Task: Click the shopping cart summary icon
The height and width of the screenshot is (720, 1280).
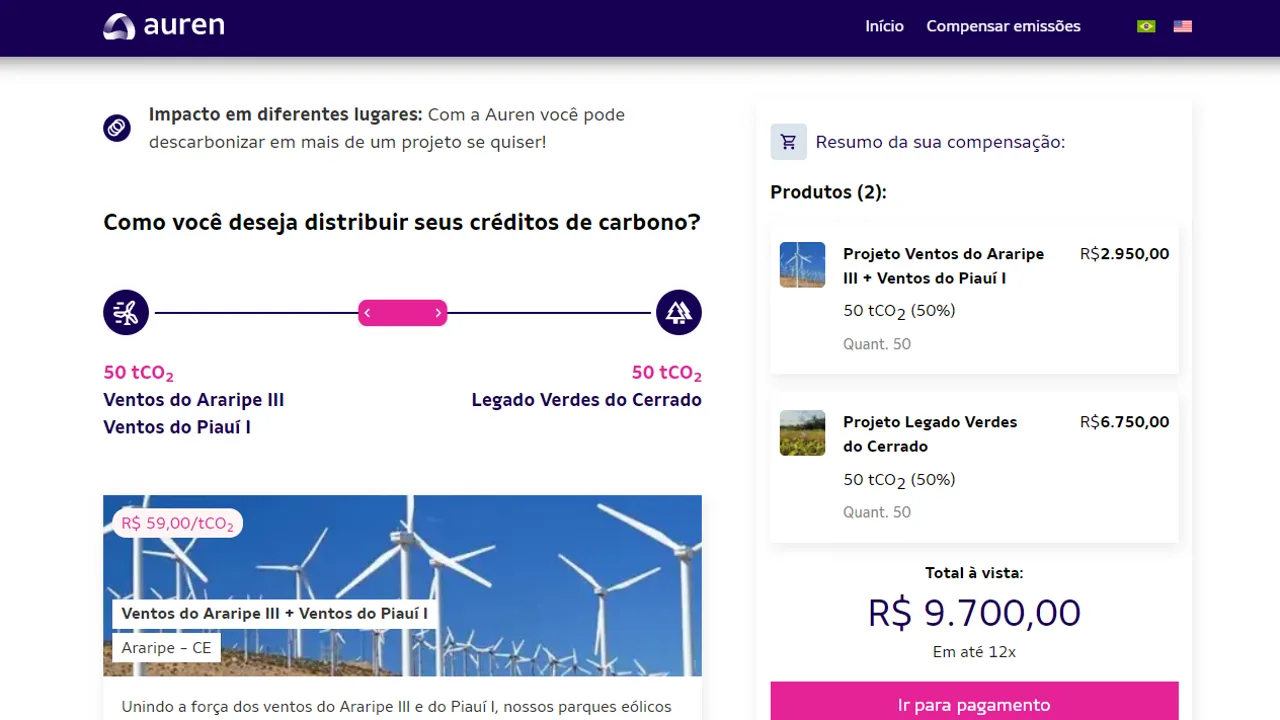Action: click(788, 142)
